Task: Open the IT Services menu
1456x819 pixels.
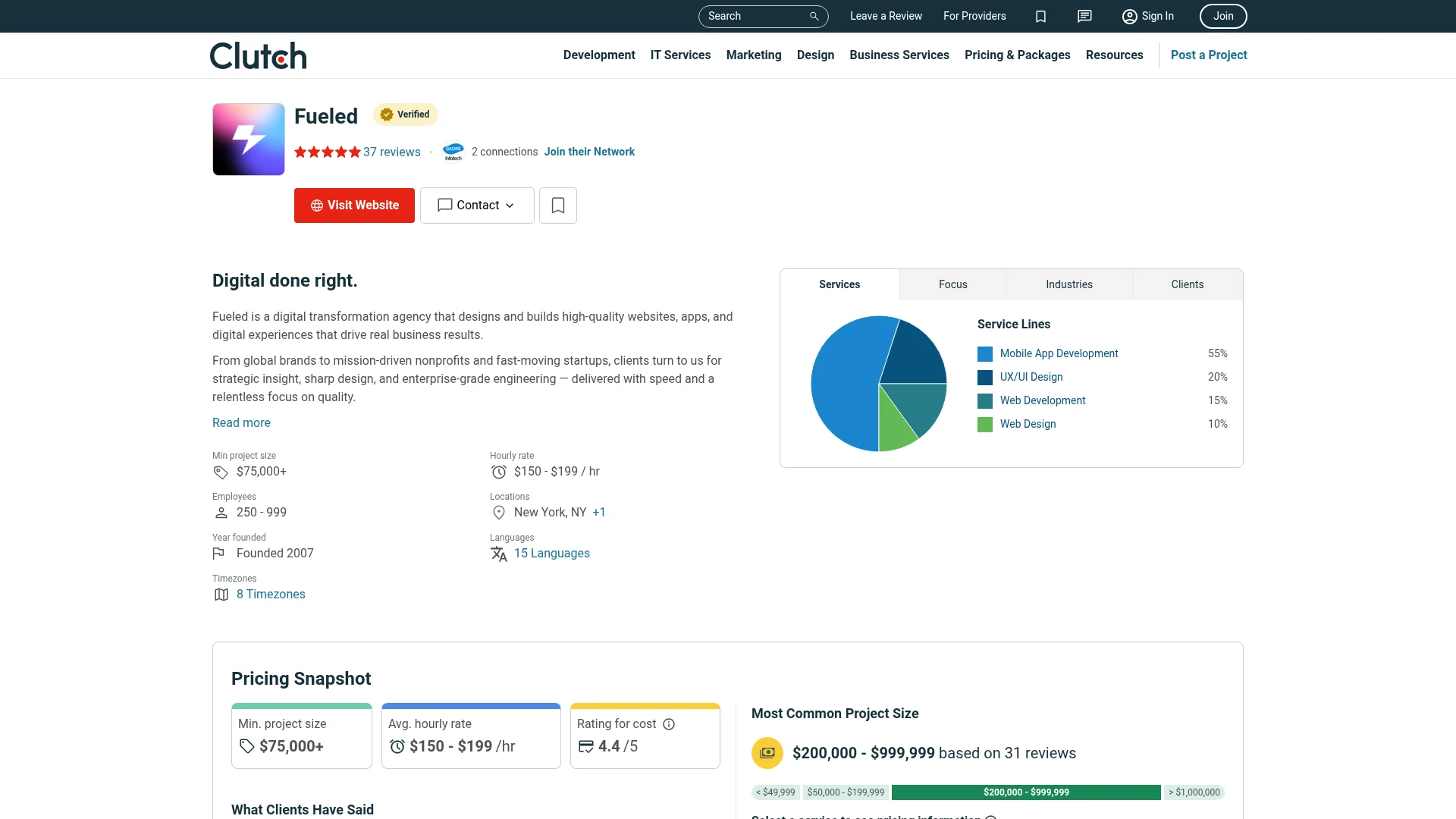Action: click(680, 55)
